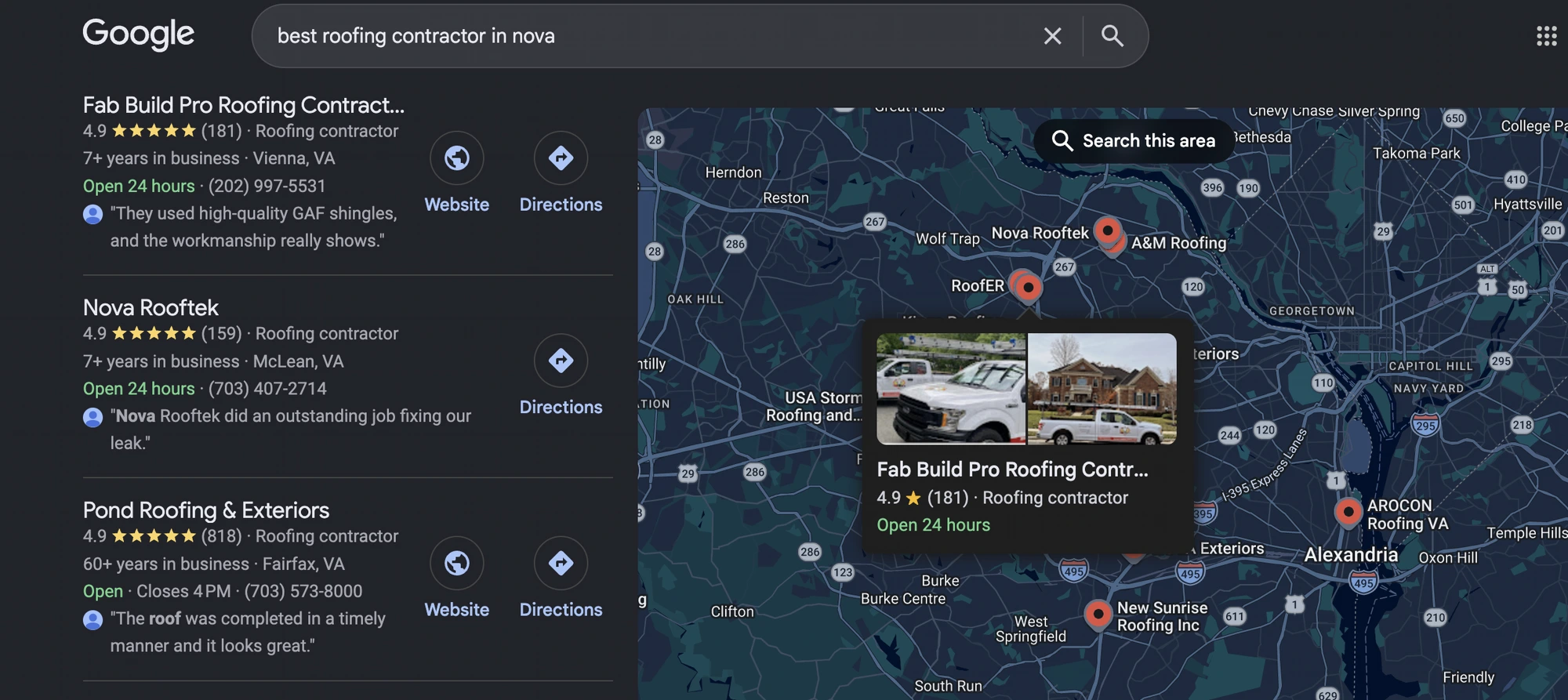Get directions to Fab Build Pro Roofing

(561, 158)
